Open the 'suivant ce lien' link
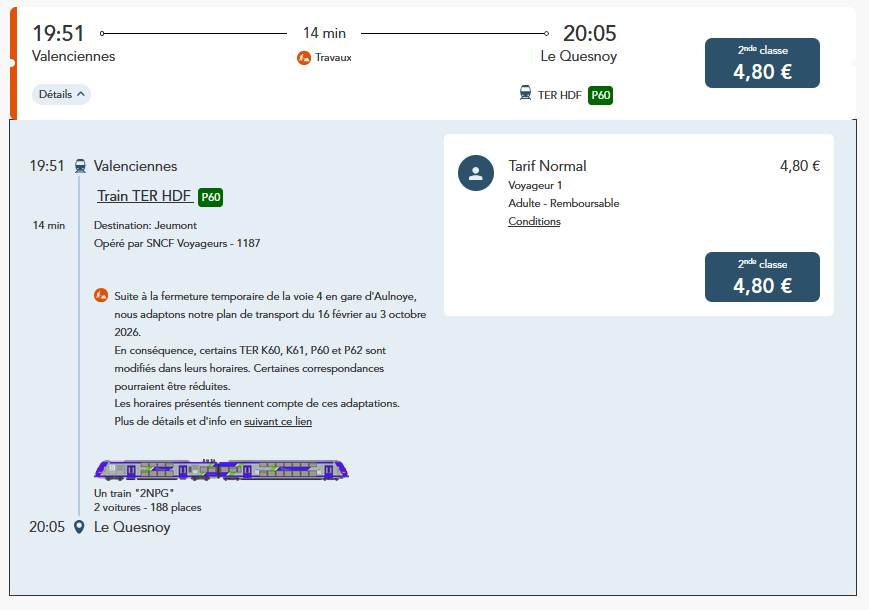This screenshot has height=610, width=869. tap(278, 421)
